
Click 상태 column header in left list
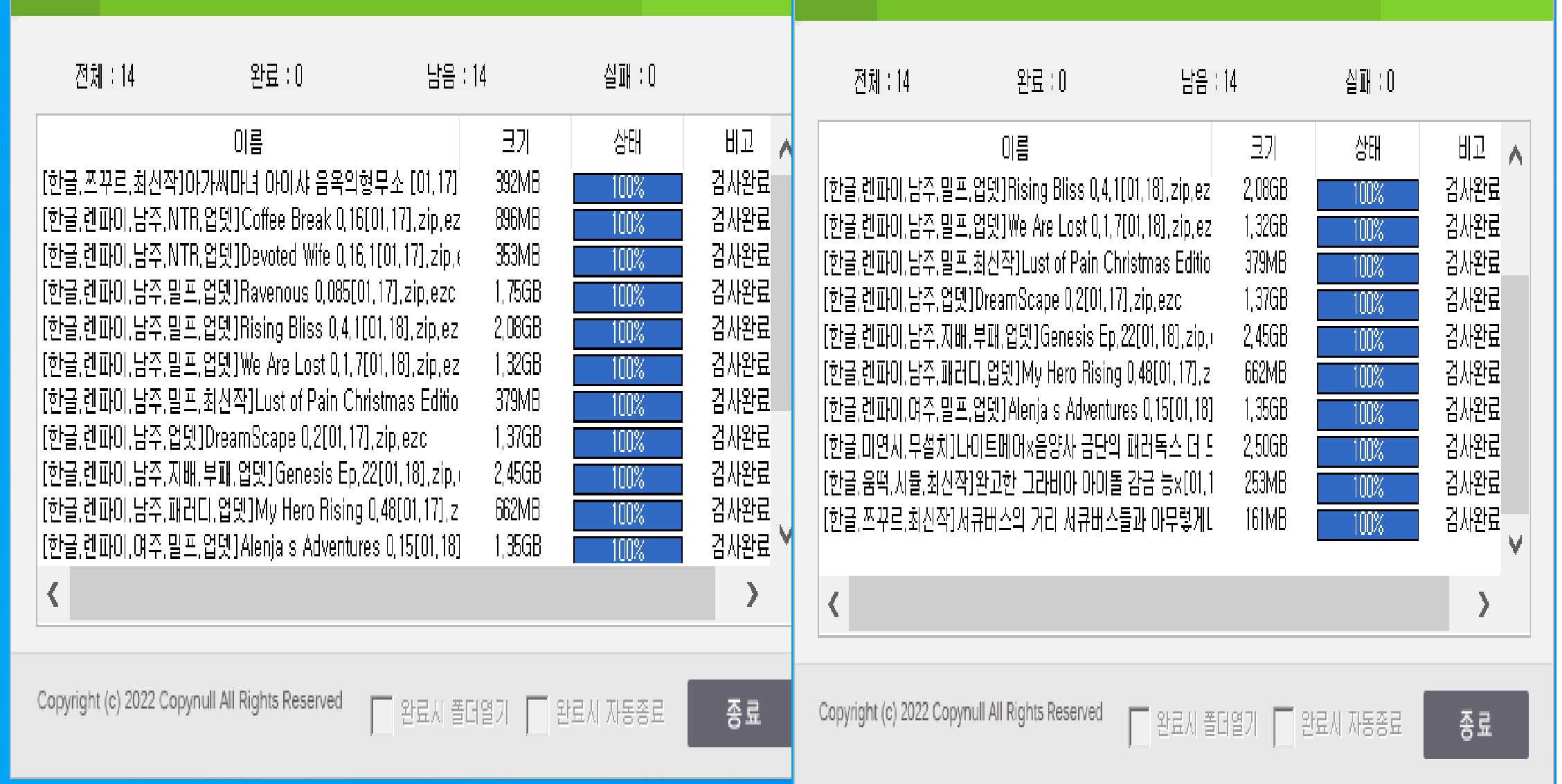(627, 142)
